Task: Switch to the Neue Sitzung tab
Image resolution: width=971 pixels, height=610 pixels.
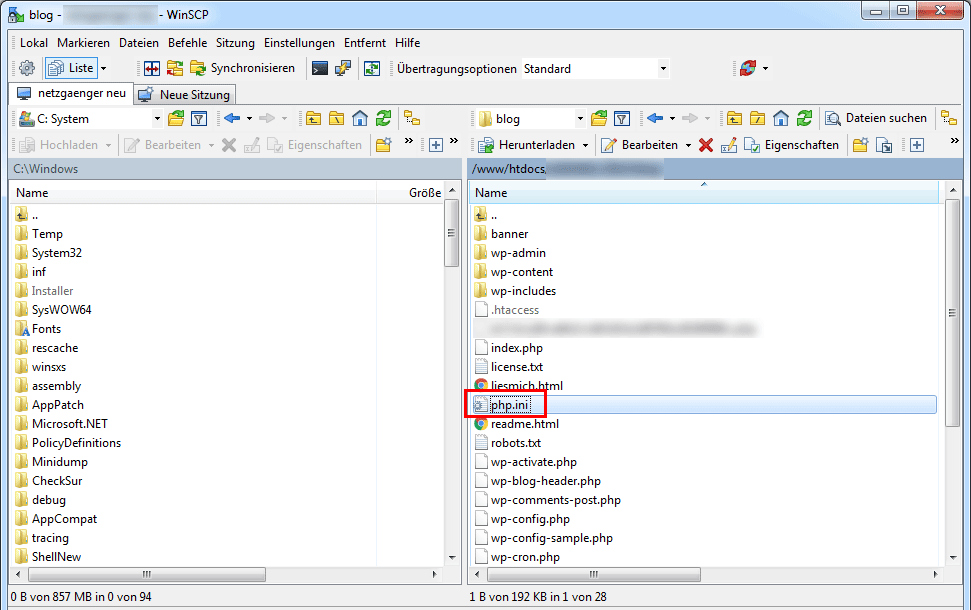Action: point(184,95)
